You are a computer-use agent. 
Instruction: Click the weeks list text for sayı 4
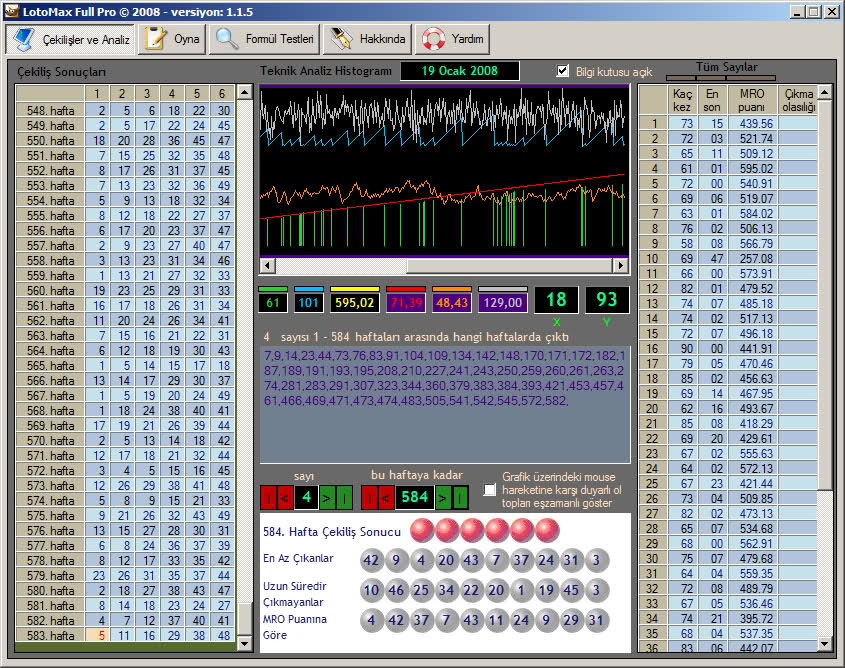click(445, 378)
